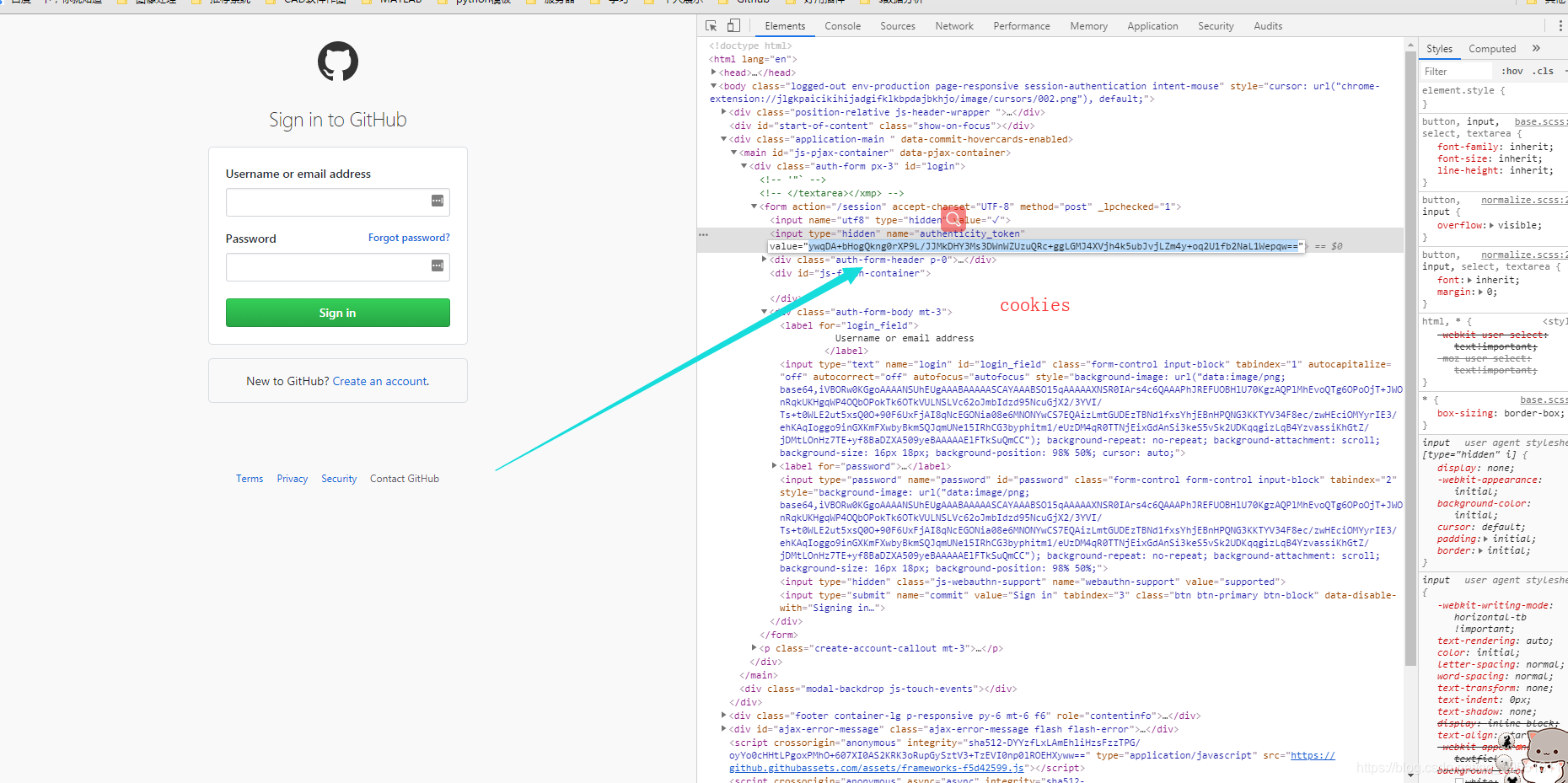The width and height of the screenshot is (1568, 783).
Task: Click box-sizing: border-box declaration
Action: coord(1501,414)
